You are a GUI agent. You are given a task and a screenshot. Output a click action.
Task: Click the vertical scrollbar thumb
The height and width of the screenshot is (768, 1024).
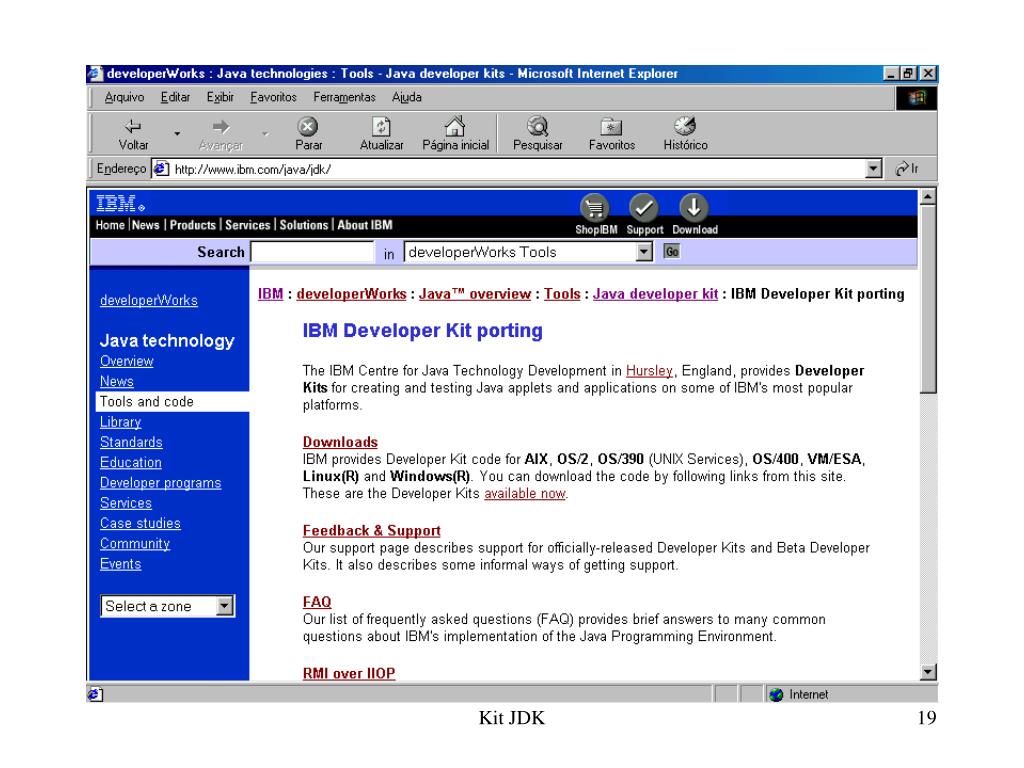(x=927, y=299)
